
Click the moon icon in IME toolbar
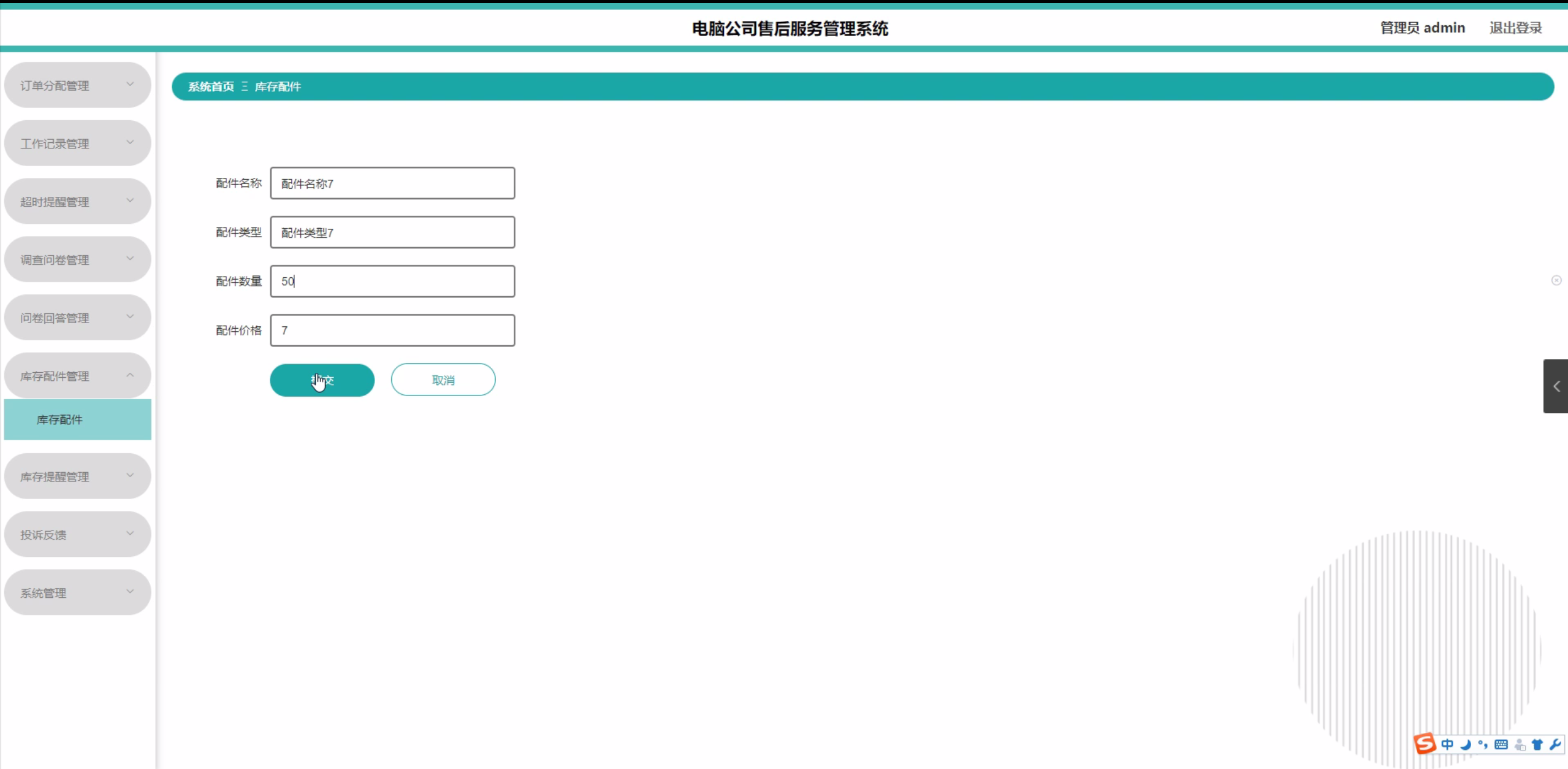click(x=1466, y=744)
